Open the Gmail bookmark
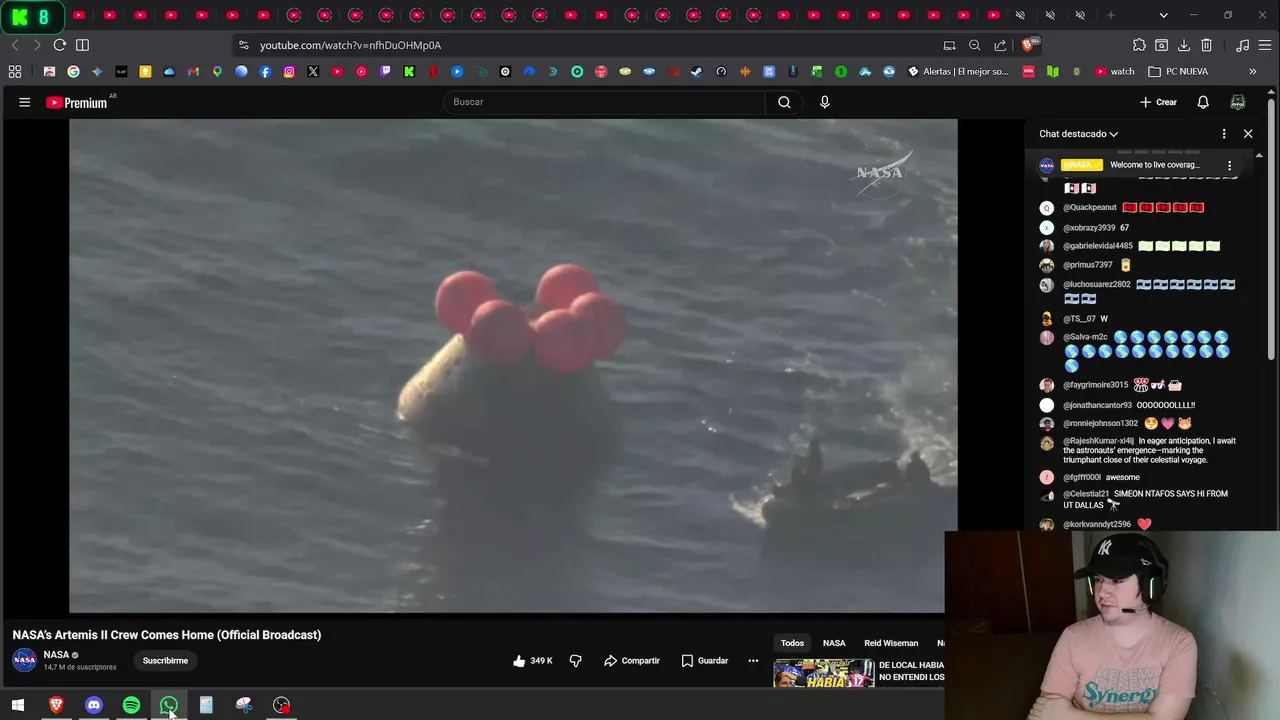1280x720 pixels. click(x=193, y=72)
